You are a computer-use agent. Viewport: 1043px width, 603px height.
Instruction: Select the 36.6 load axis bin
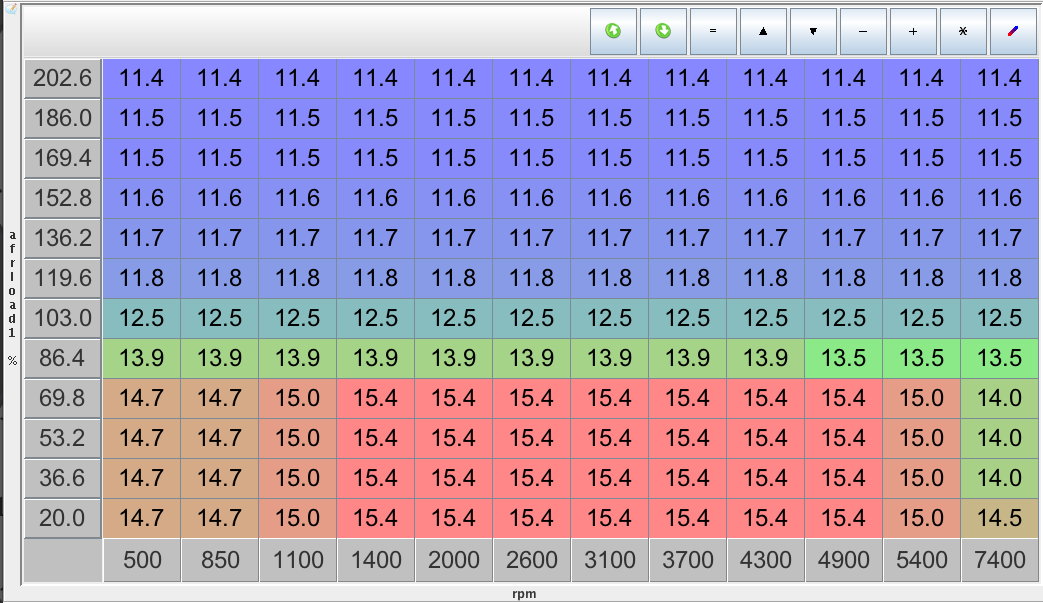point(63,478)
